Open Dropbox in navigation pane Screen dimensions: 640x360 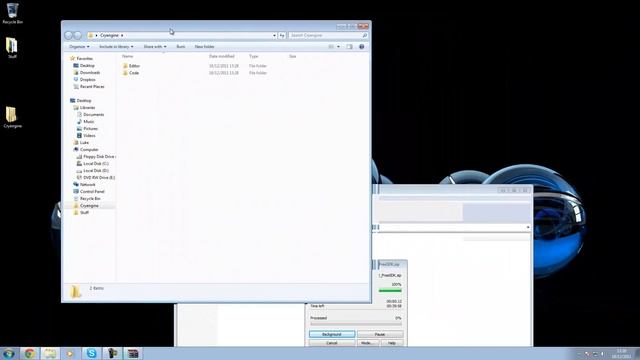[87, 80]
